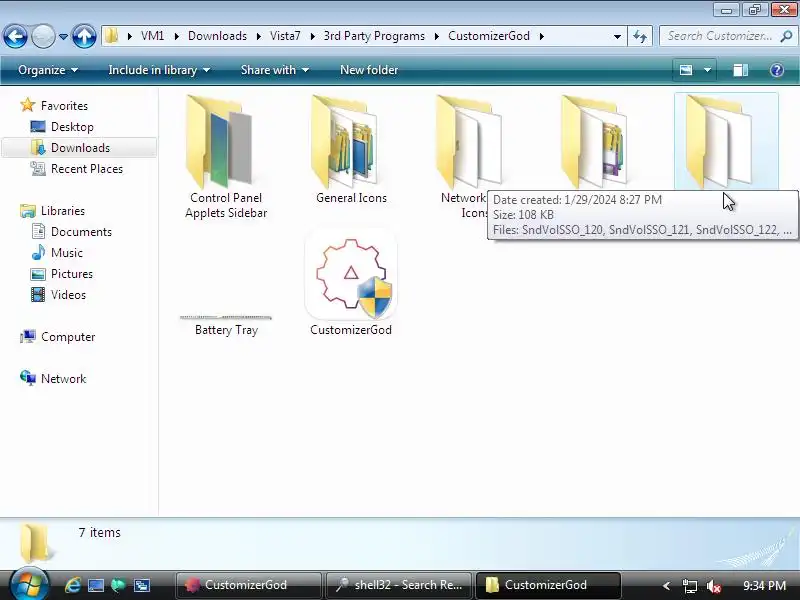Switch to CustomizerGod app taskbar button

248,585
